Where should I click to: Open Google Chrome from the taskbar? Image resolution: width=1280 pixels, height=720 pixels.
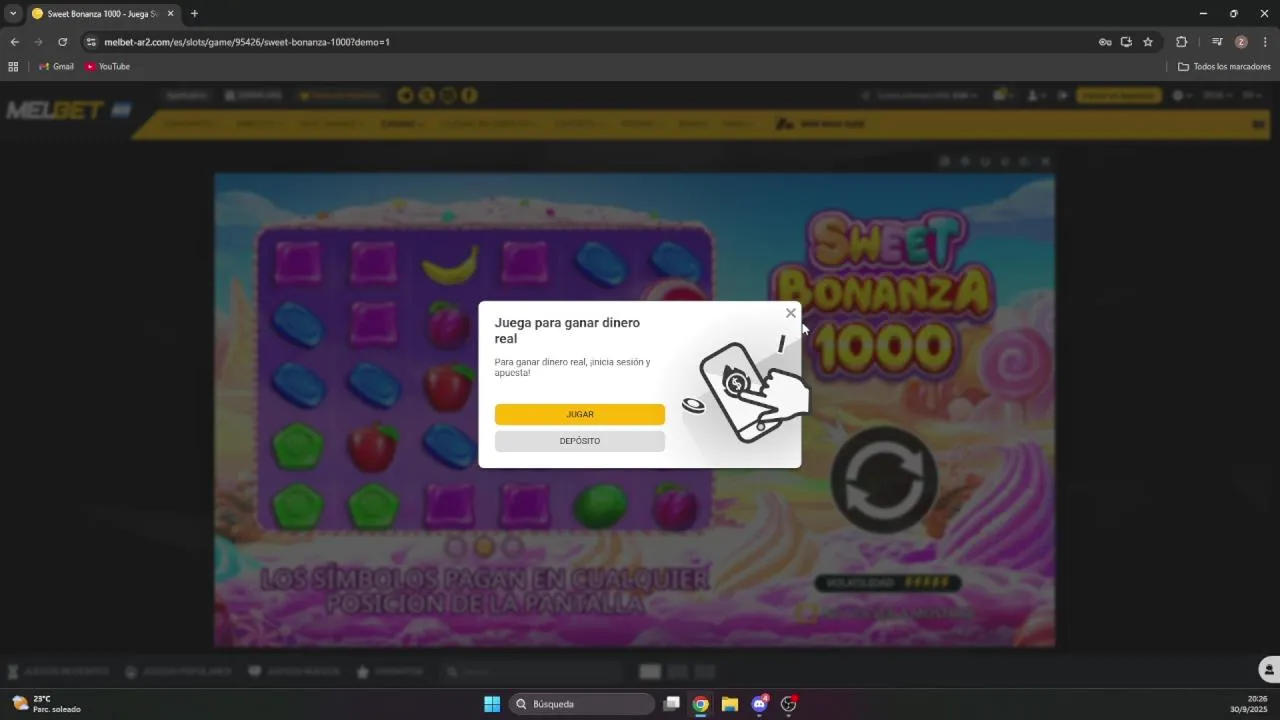pos(701,704)
